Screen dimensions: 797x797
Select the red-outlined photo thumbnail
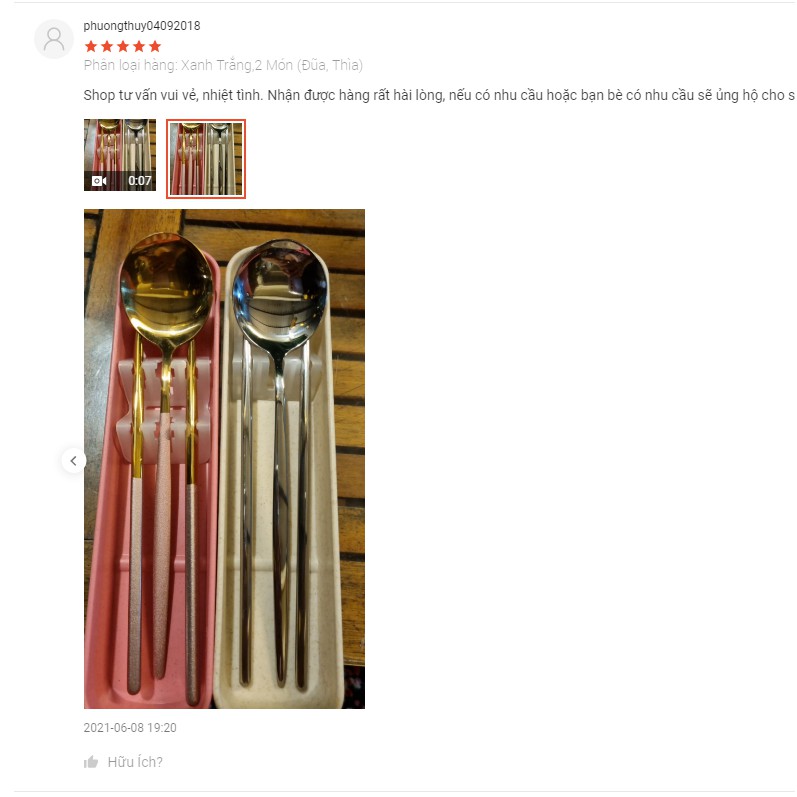click(206, 159)
